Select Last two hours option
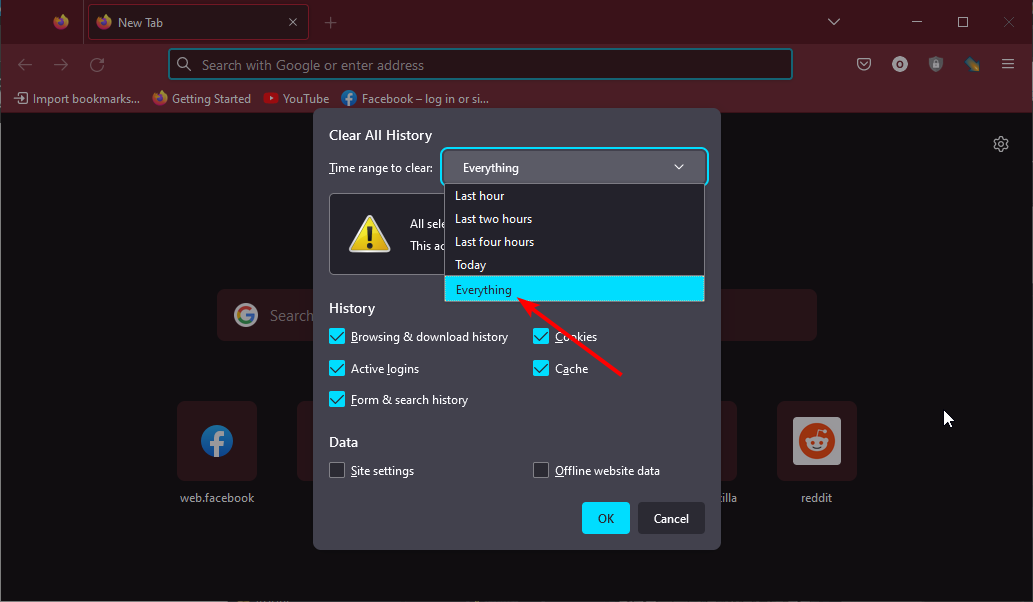Screen dimensions: 1033x602 574,219
